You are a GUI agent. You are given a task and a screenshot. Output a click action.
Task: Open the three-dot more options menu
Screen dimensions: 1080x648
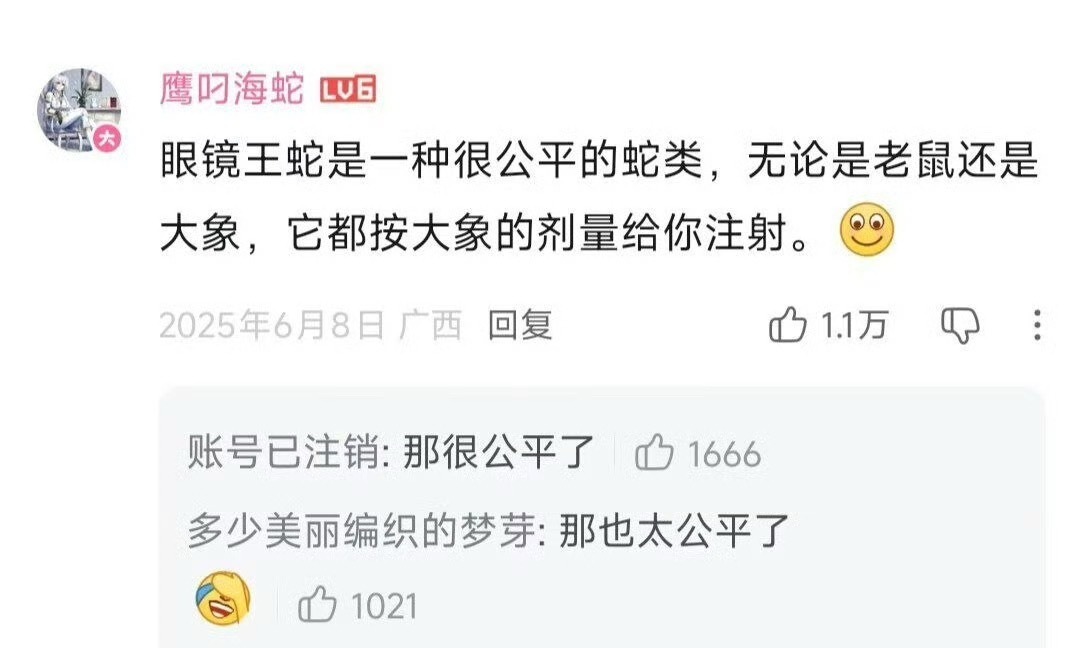click(x=1037, y=325)
